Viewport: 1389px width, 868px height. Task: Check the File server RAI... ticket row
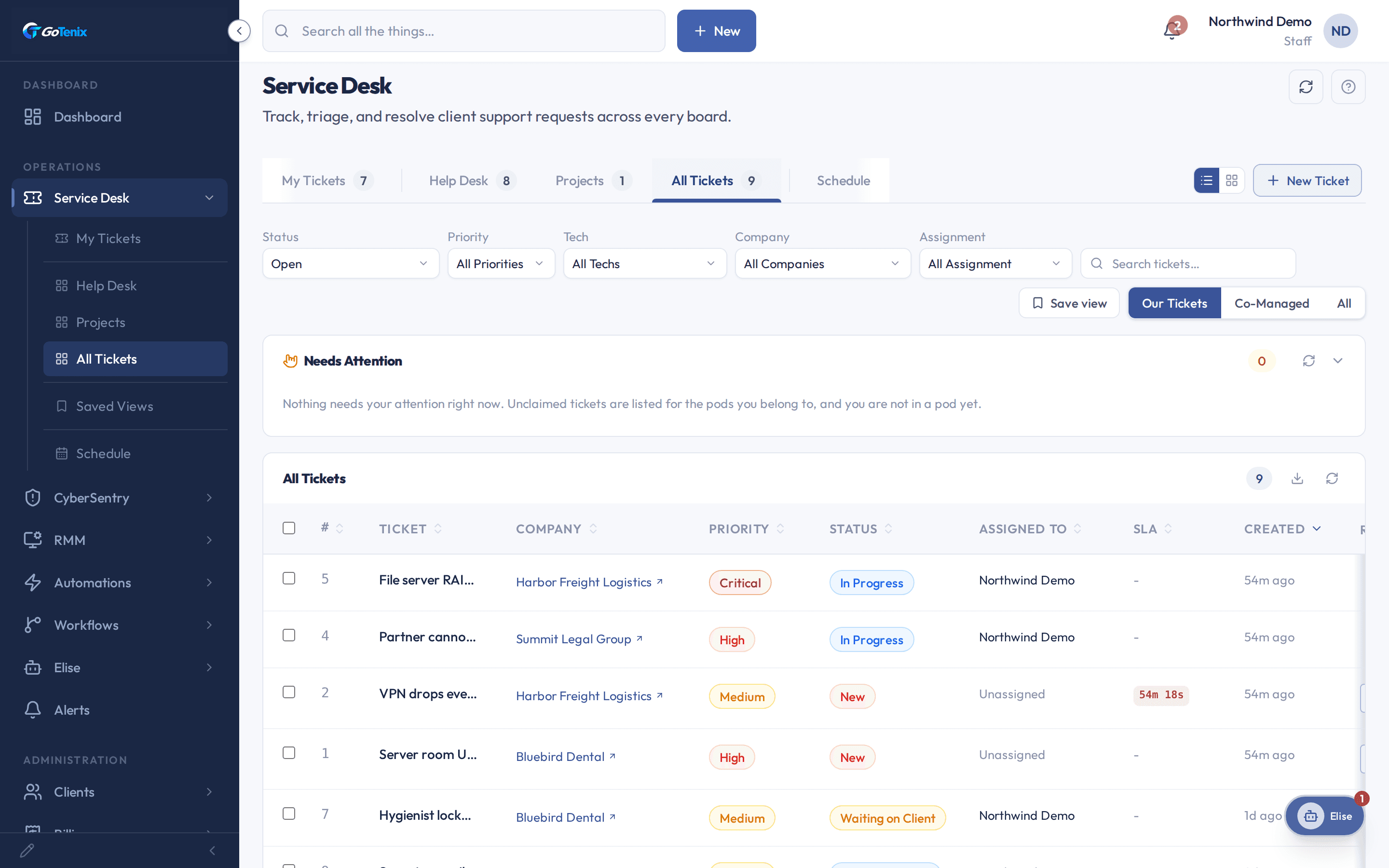pos(289,579)
